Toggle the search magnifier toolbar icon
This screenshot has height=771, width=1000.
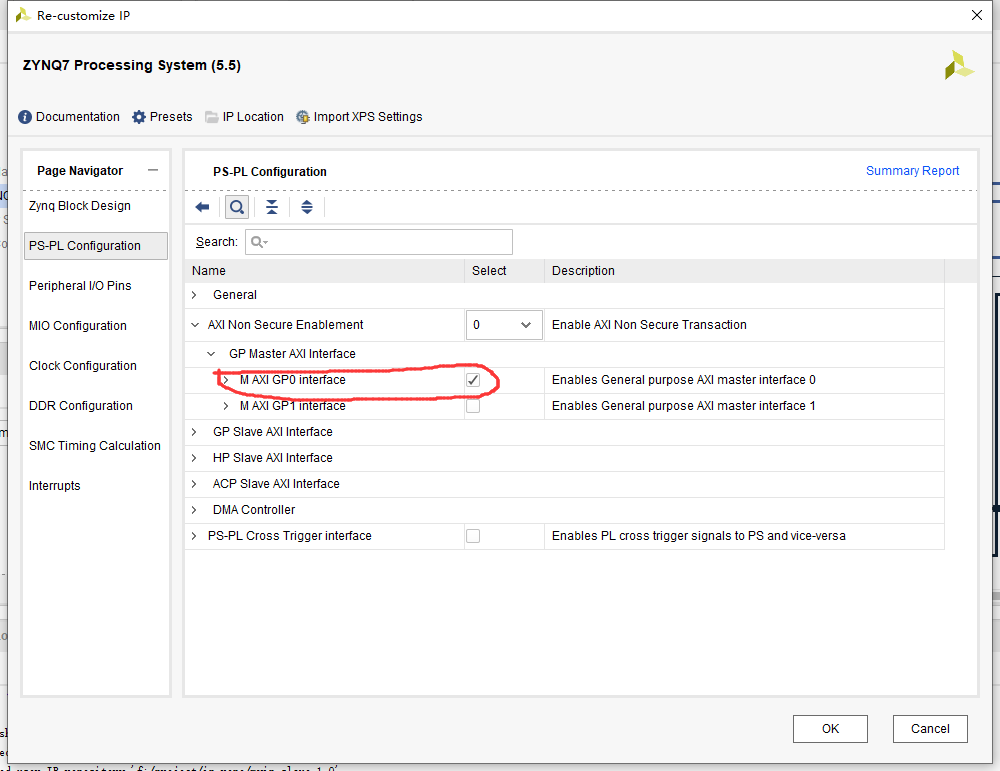[x=237, y=207]
